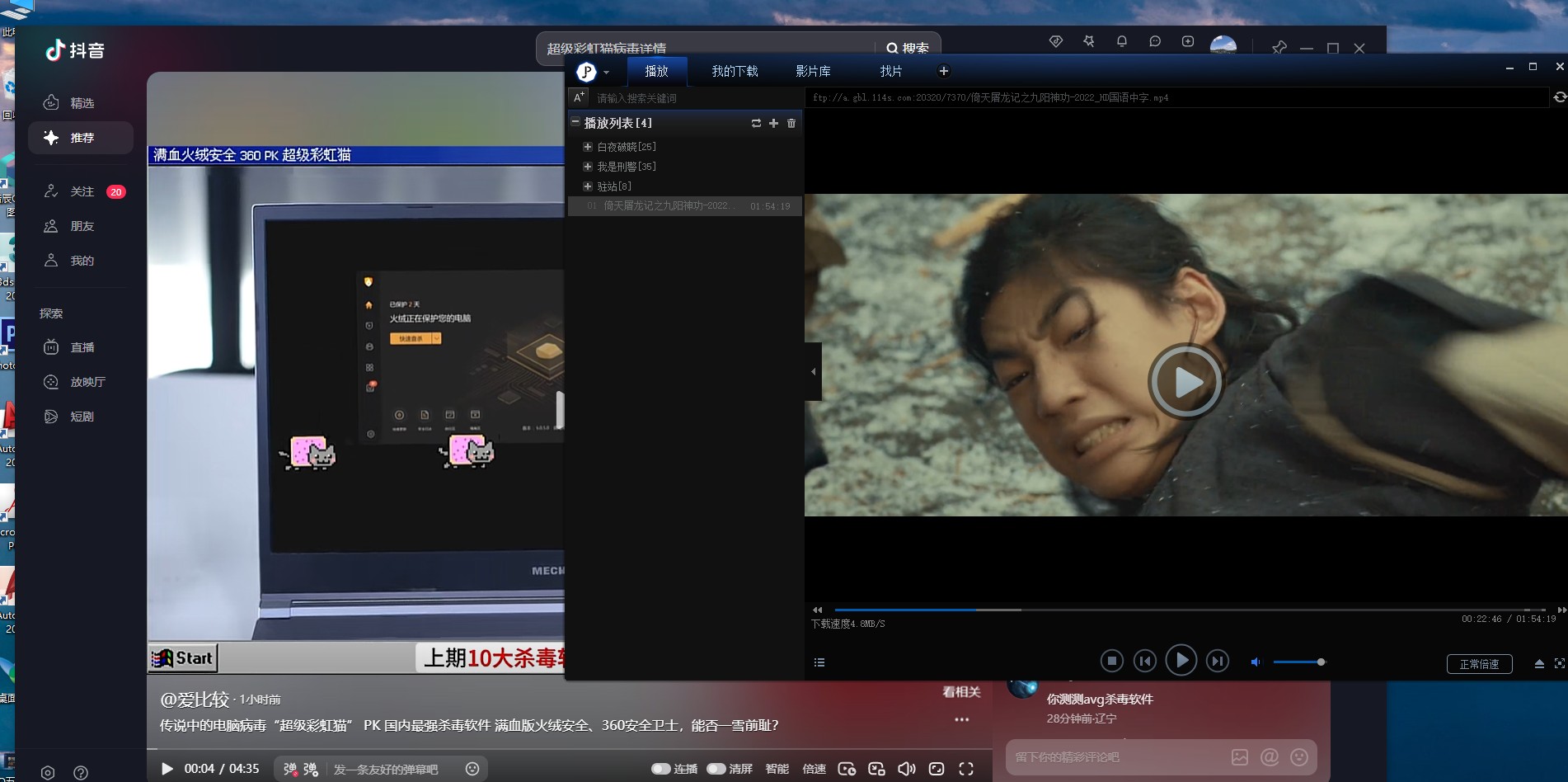
Task: Clear playlist with trash icon
Action: (x=791, y=123)
